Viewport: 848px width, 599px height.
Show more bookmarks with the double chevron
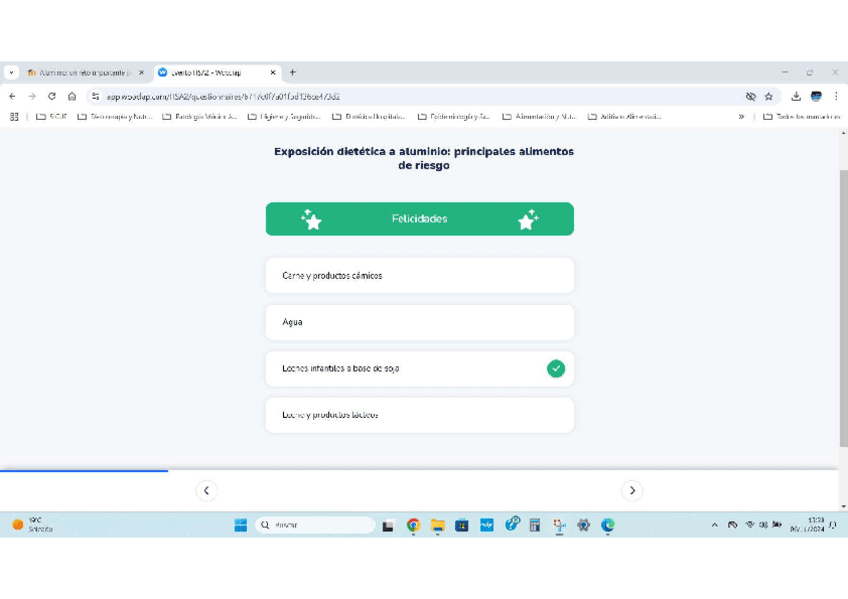(741, 116)
